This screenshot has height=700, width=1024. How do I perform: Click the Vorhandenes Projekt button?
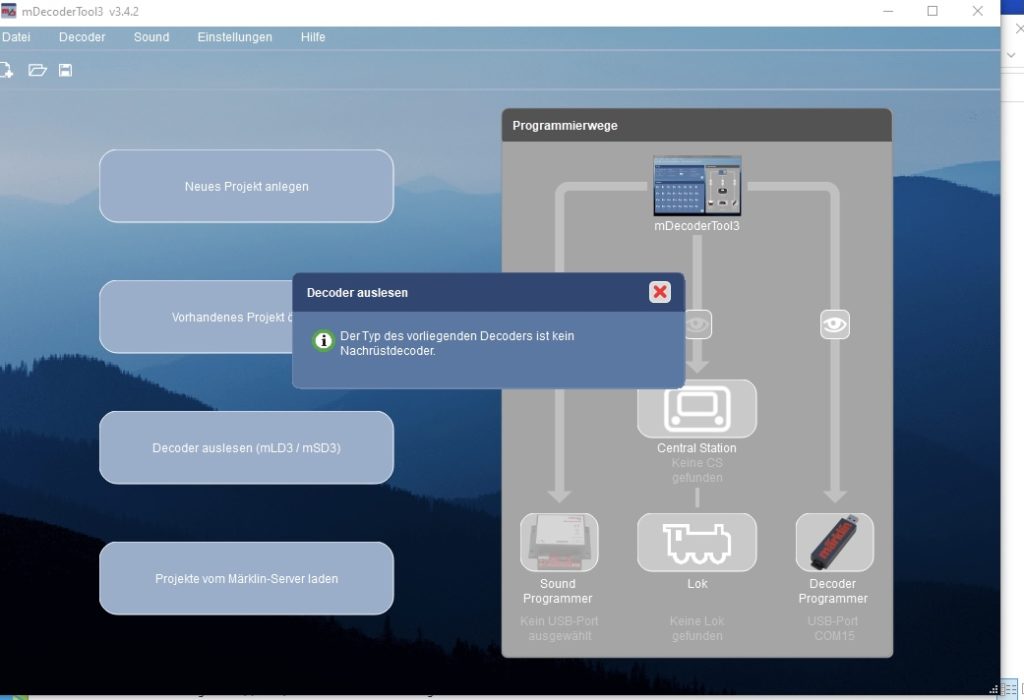pos(196,317)
